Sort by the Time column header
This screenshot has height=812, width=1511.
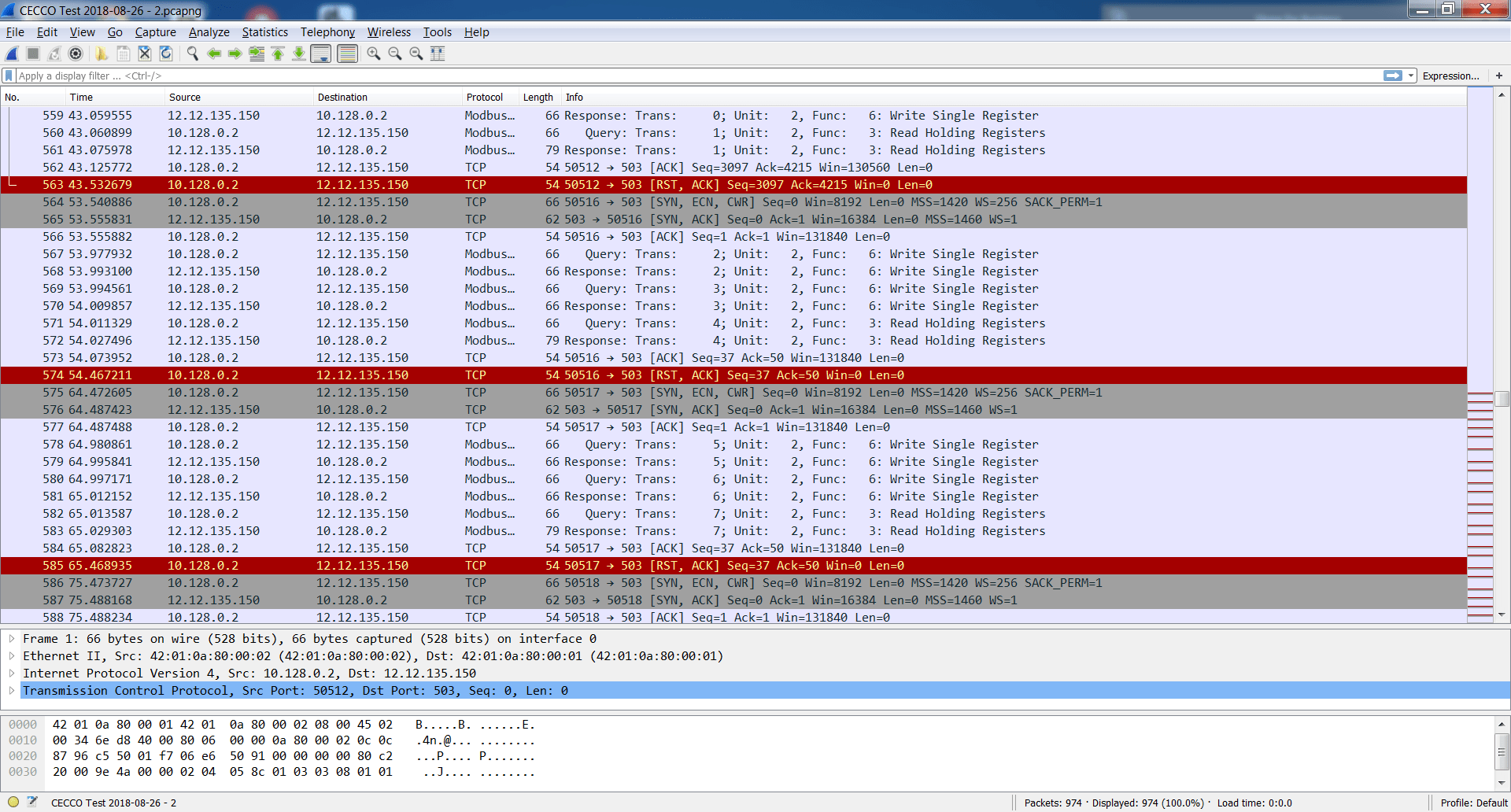115,98
